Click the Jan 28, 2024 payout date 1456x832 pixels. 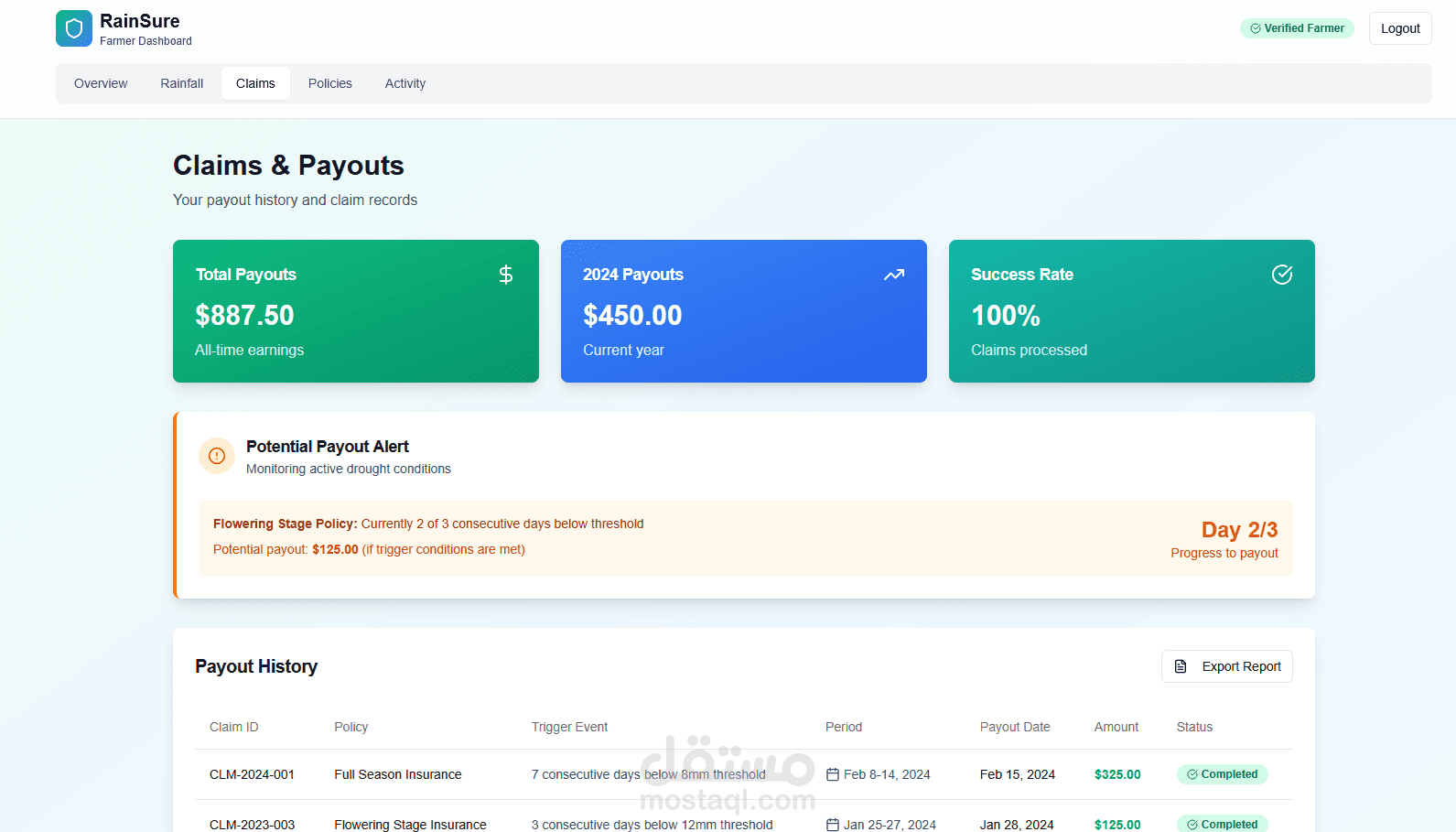click(x=1017, y=825)
